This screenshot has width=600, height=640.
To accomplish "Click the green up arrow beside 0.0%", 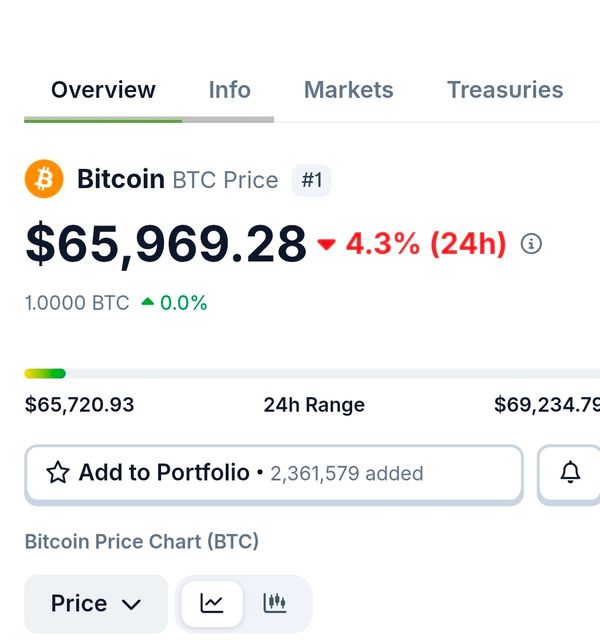I will 148,302.
